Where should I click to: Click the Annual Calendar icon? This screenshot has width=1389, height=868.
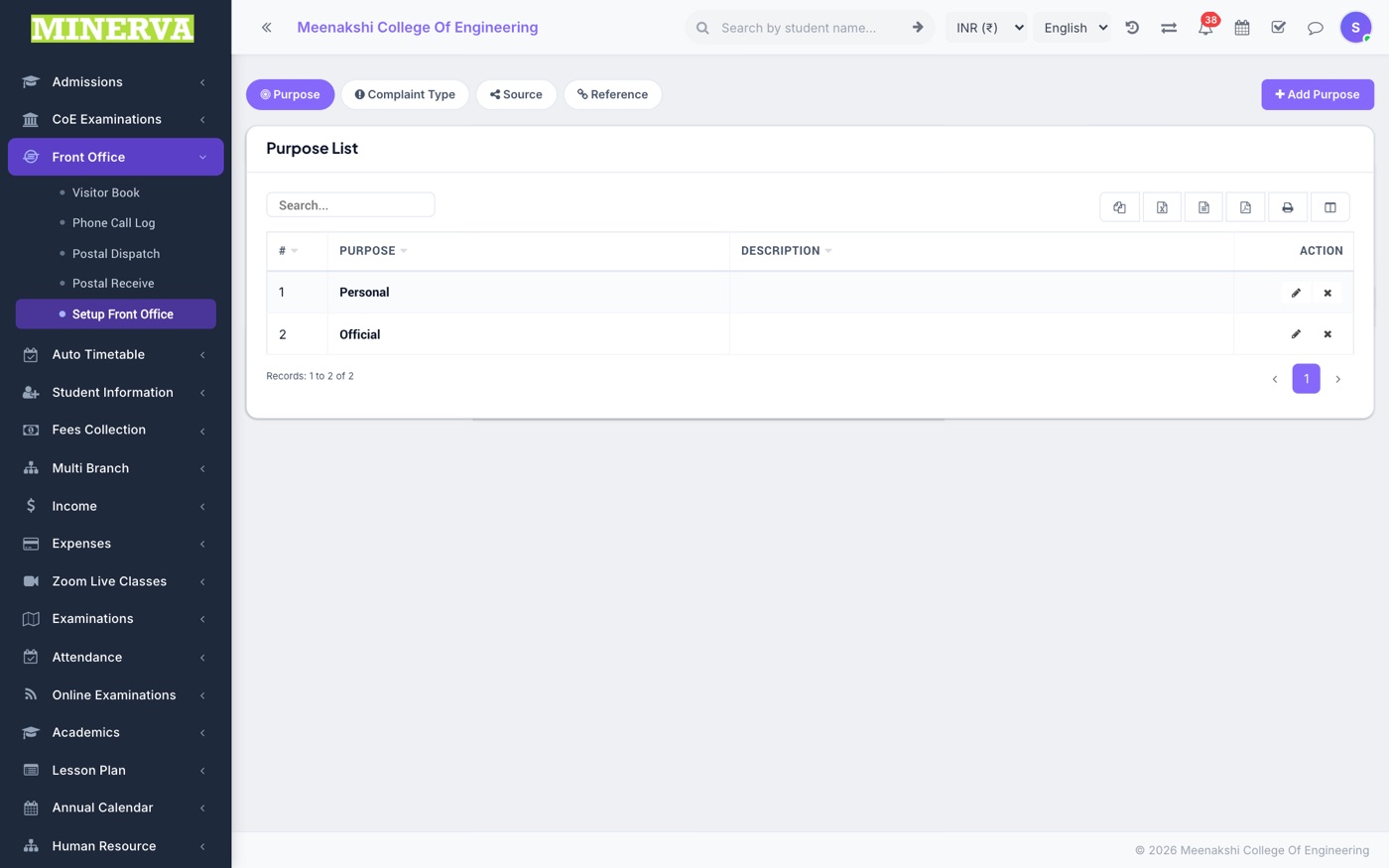click(x=31, y=808)
